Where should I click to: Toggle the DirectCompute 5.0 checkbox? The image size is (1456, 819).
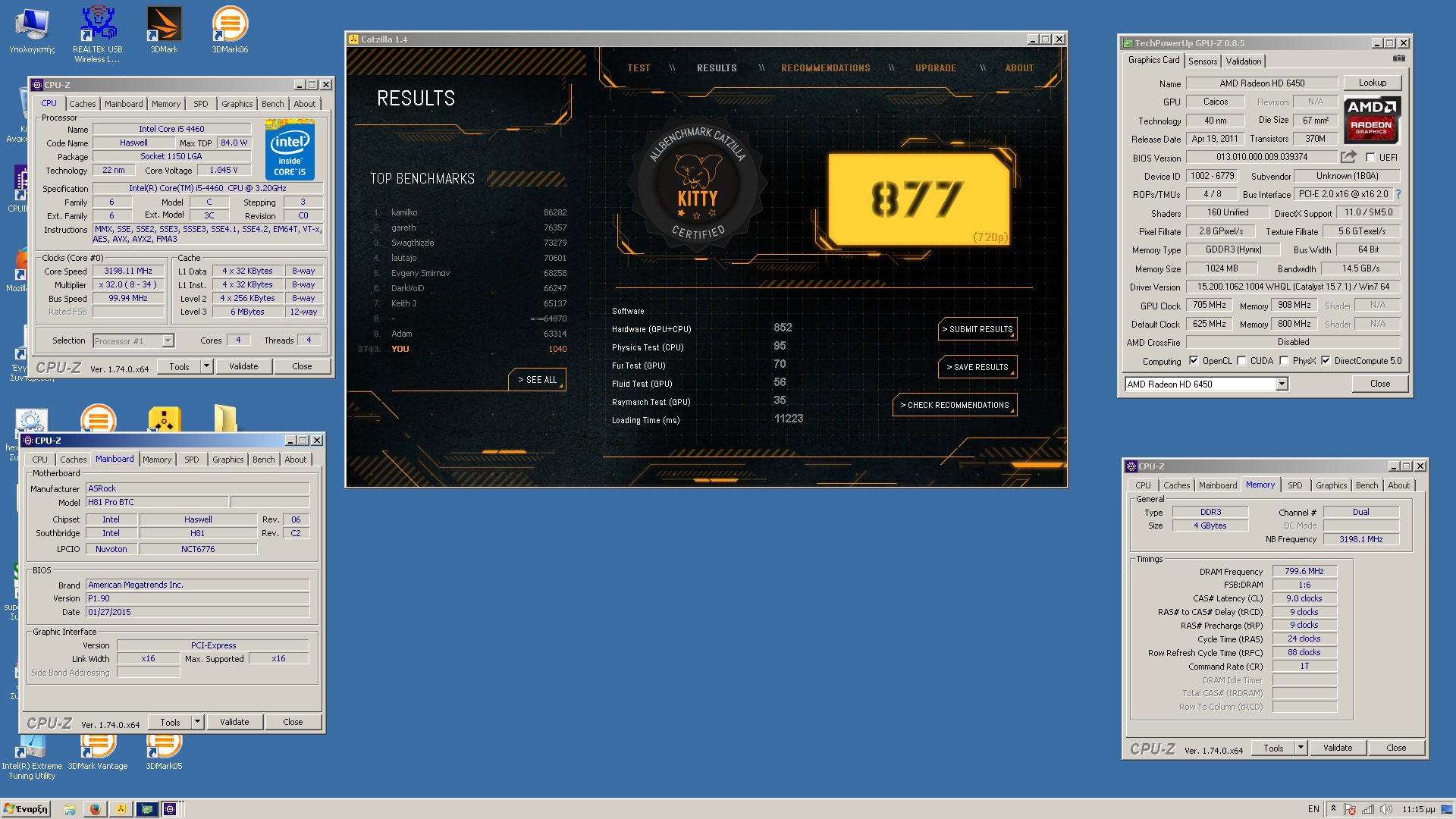(x=1326, y=361)
